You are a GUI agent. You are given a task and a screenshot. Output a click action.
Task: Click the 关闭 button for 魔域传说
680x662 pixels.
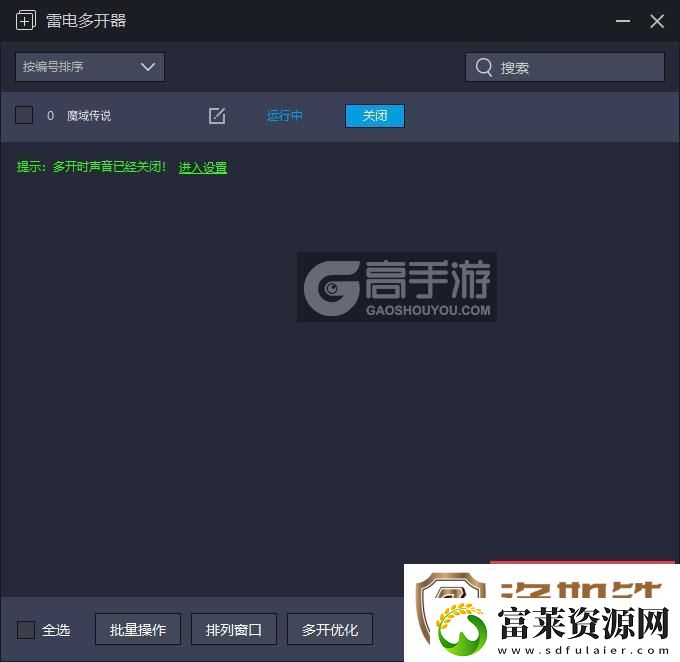point(375,116)
